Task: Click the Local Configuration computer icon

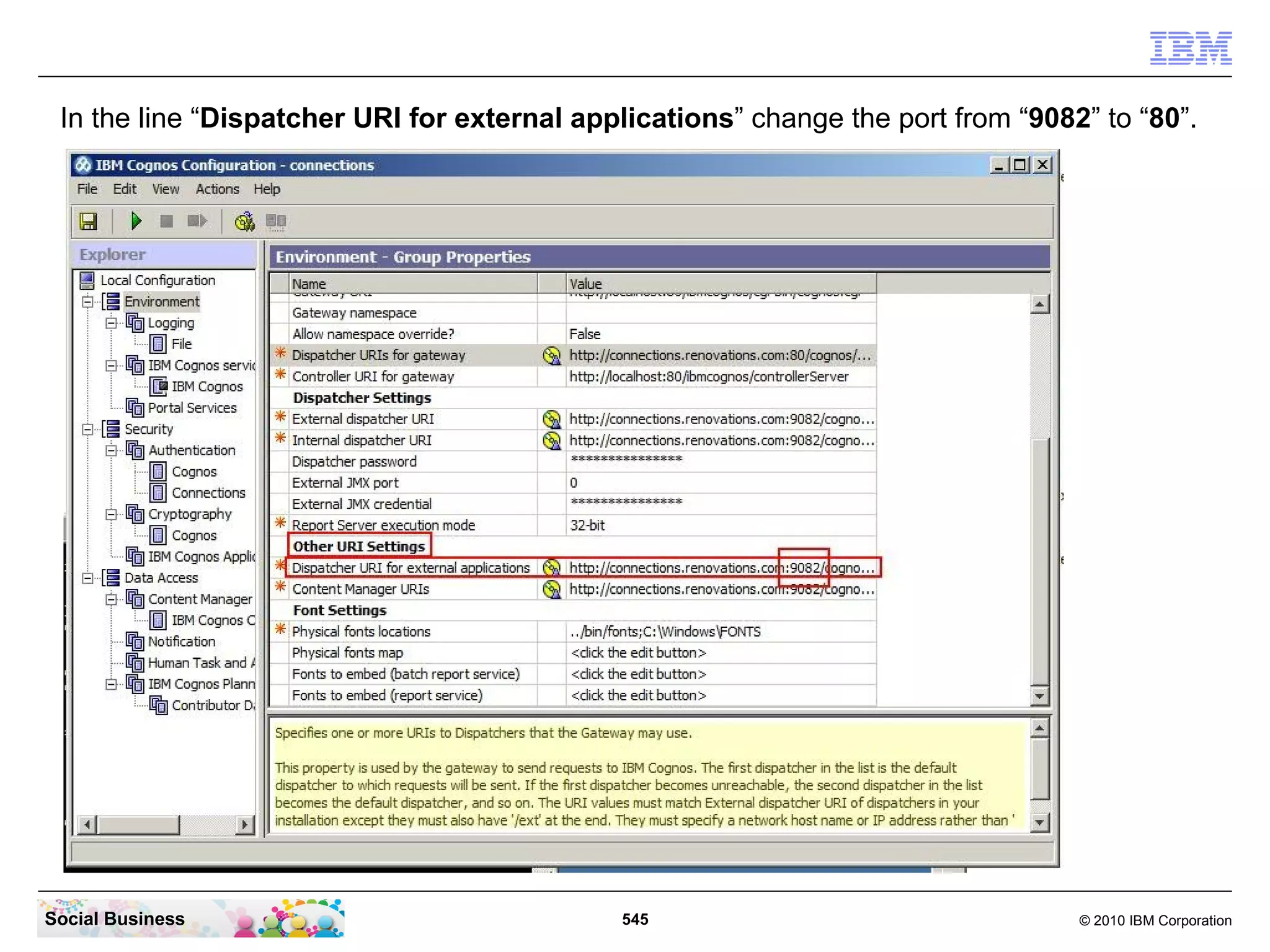Action: (87, 280)
